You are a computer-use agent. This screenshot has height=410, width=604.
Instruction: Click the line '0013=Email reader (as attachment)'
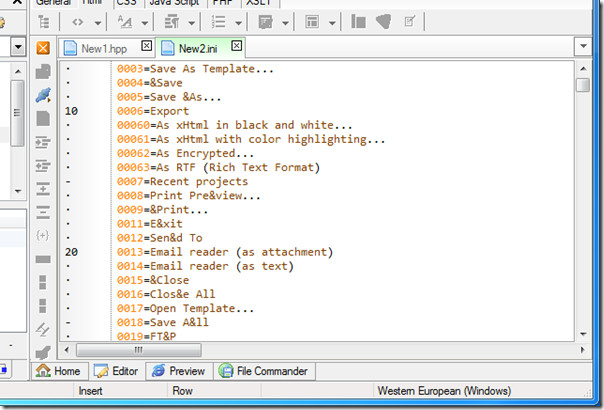[225, 252]
